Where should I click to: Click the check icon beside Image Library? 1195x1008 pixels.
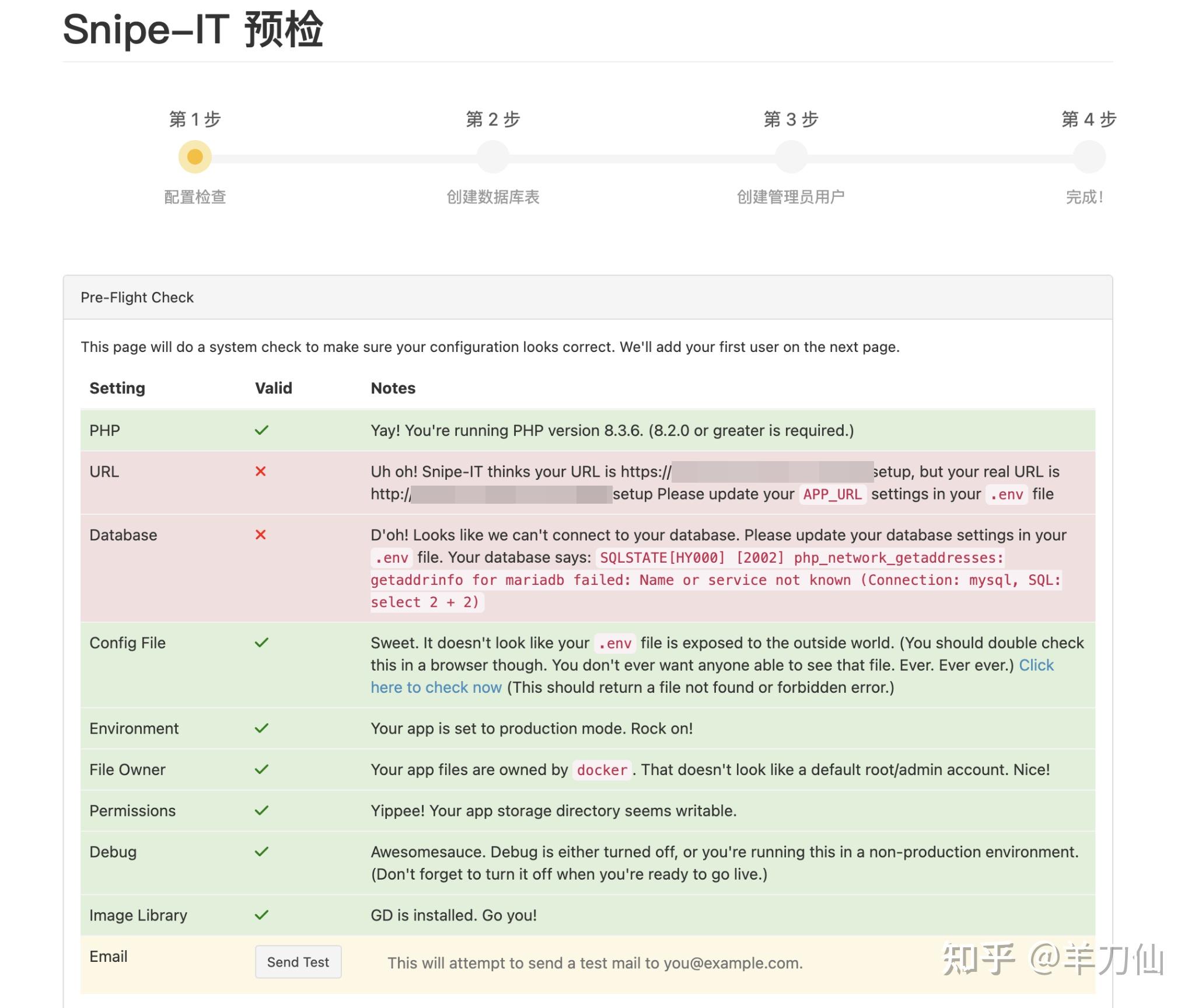262,915
